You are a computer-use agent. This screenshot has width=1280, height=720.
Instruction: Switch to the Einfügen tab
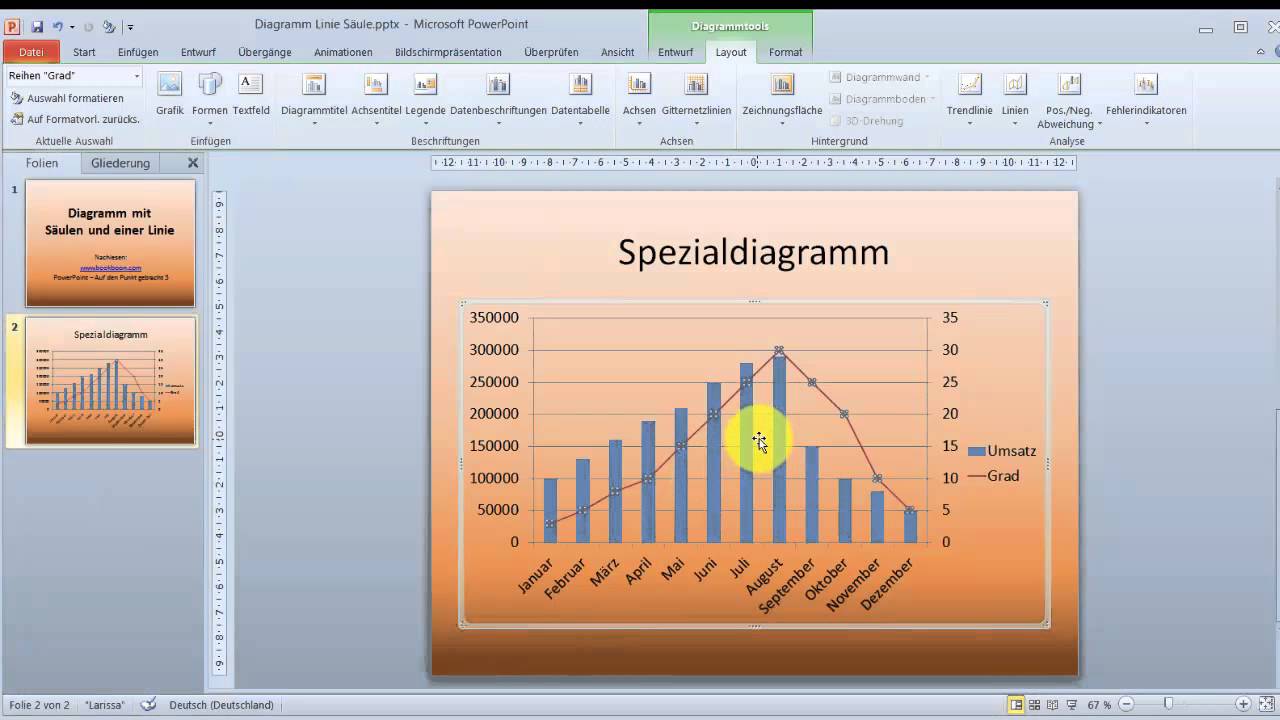coord(138,52)
